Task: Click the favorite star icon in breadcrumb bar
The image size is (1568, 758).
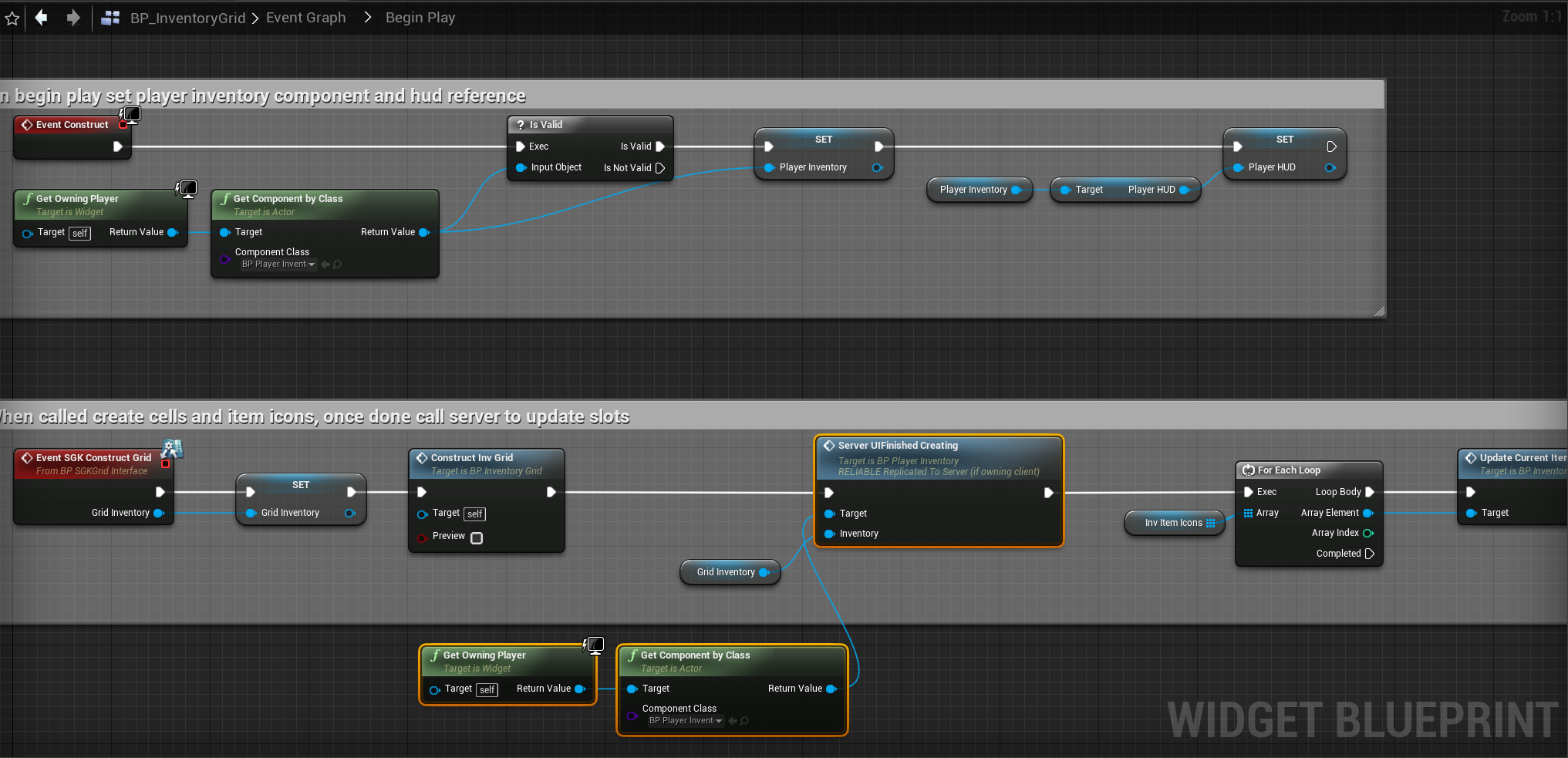Action: tap(12, 18)
